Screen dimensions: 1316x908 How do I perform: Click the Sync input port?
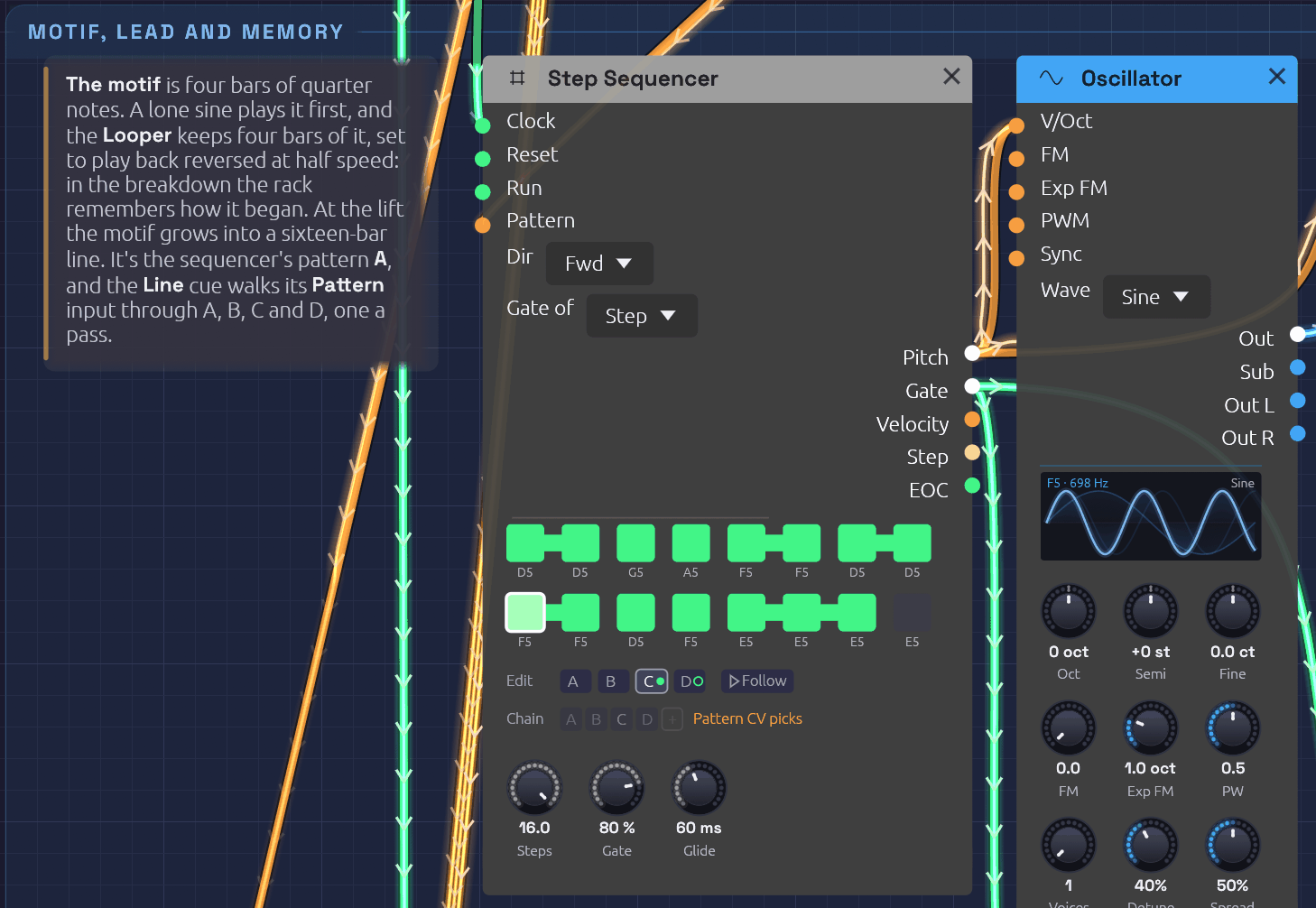click(1016, 258)
